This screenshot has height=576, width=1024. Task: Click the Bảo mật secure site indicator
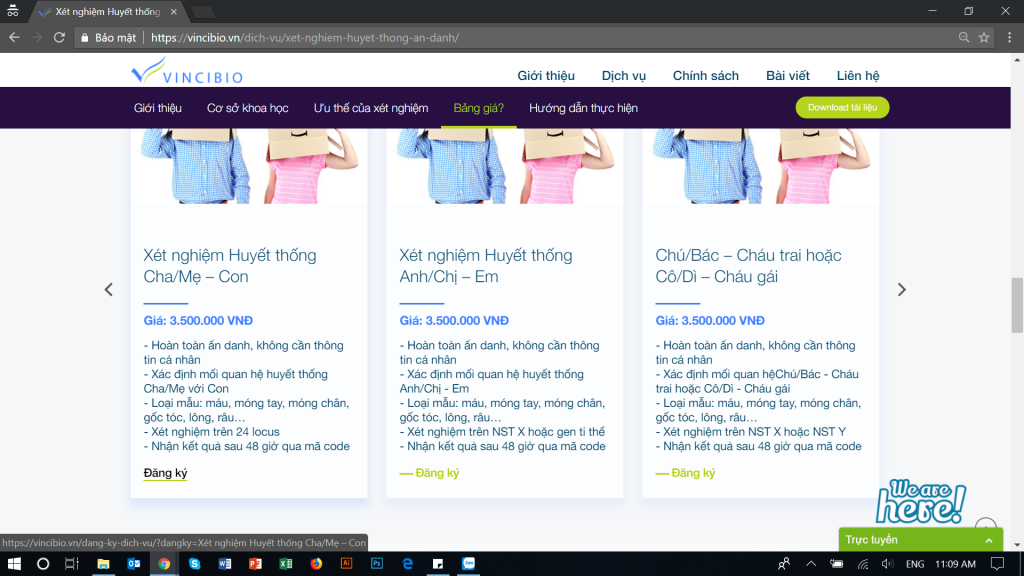(x=108, y=38)
